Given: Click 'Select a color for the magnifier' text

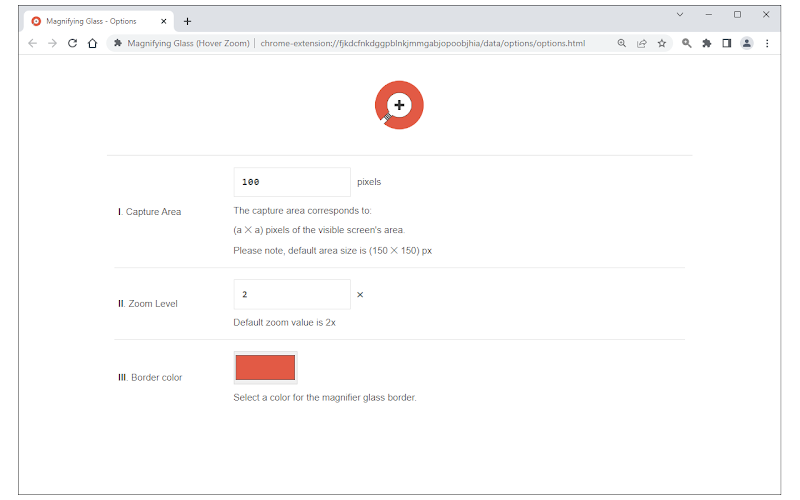Looking at the screenshot, I should [x=324, y=397].
